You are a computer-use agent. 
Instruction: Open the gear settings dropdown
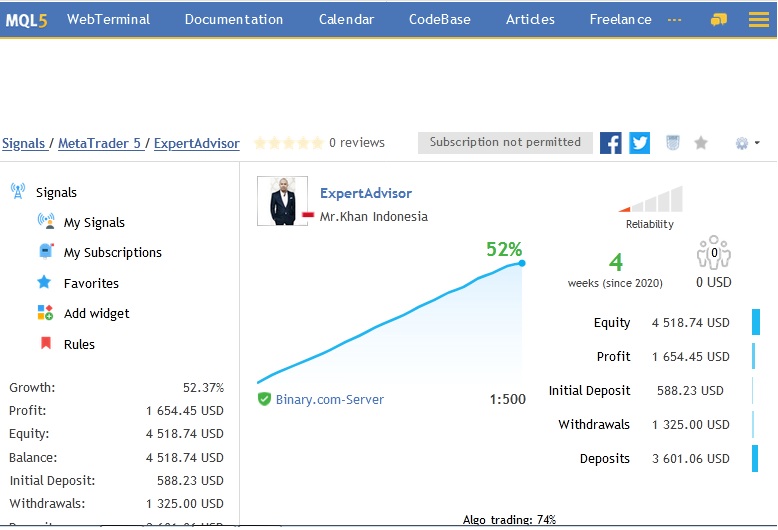click(x=747, y=143)
